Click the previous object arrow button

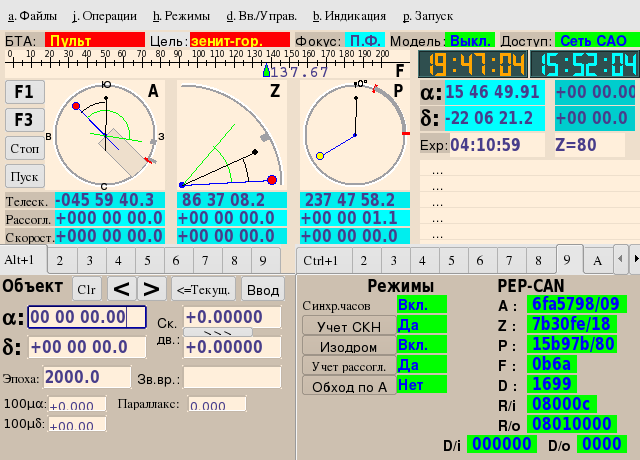[121, 289]
